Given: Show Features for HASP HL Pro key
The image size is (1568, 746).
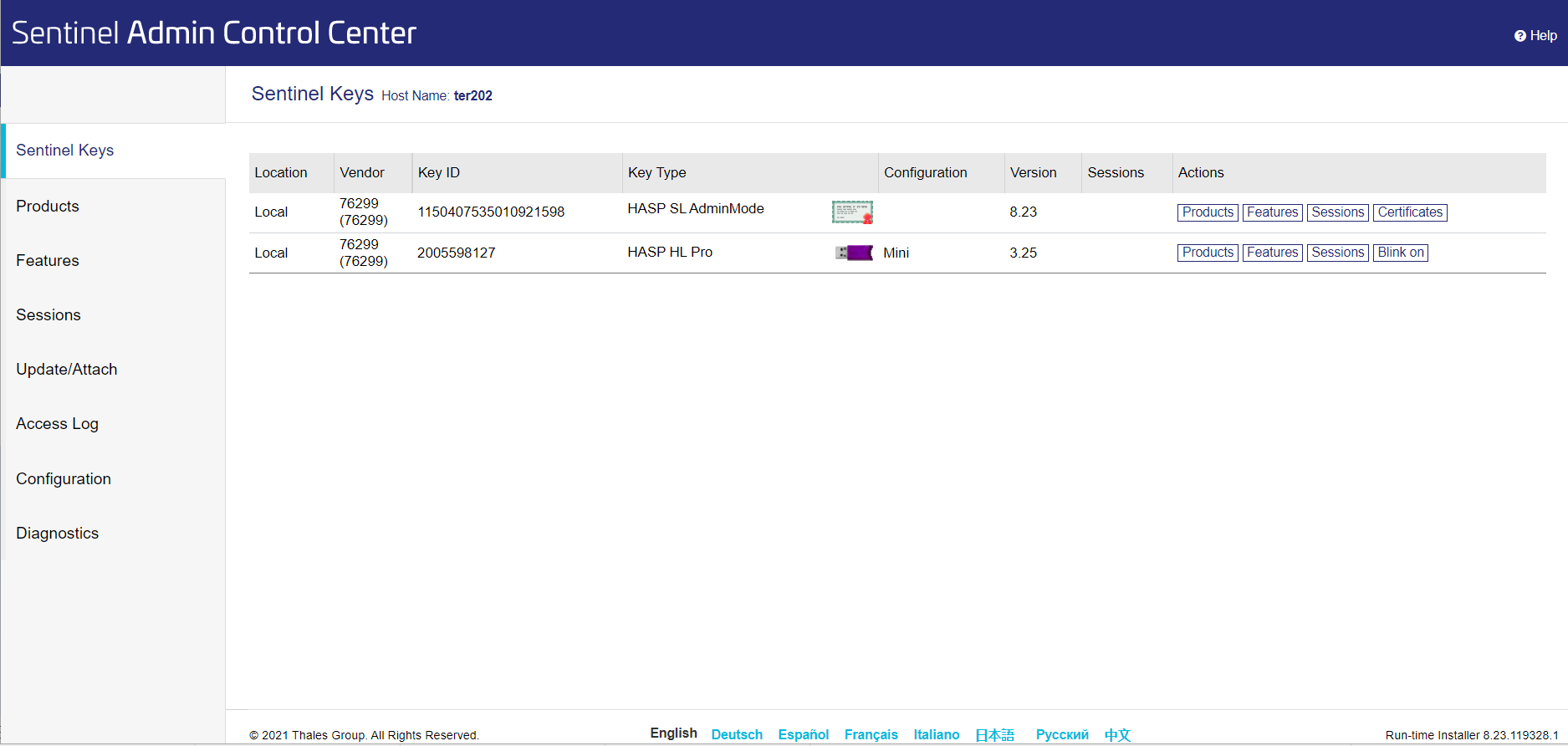Looking at the screenshot, I should pyautogui.click(x=1272, y=253).
